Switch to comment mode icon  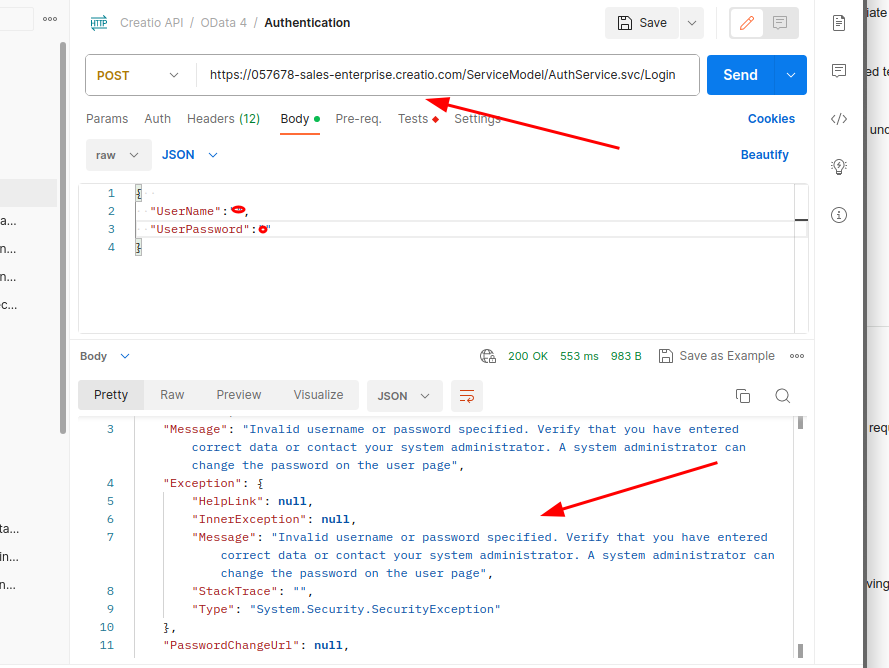pyautogui.click(x=780, y=23)
